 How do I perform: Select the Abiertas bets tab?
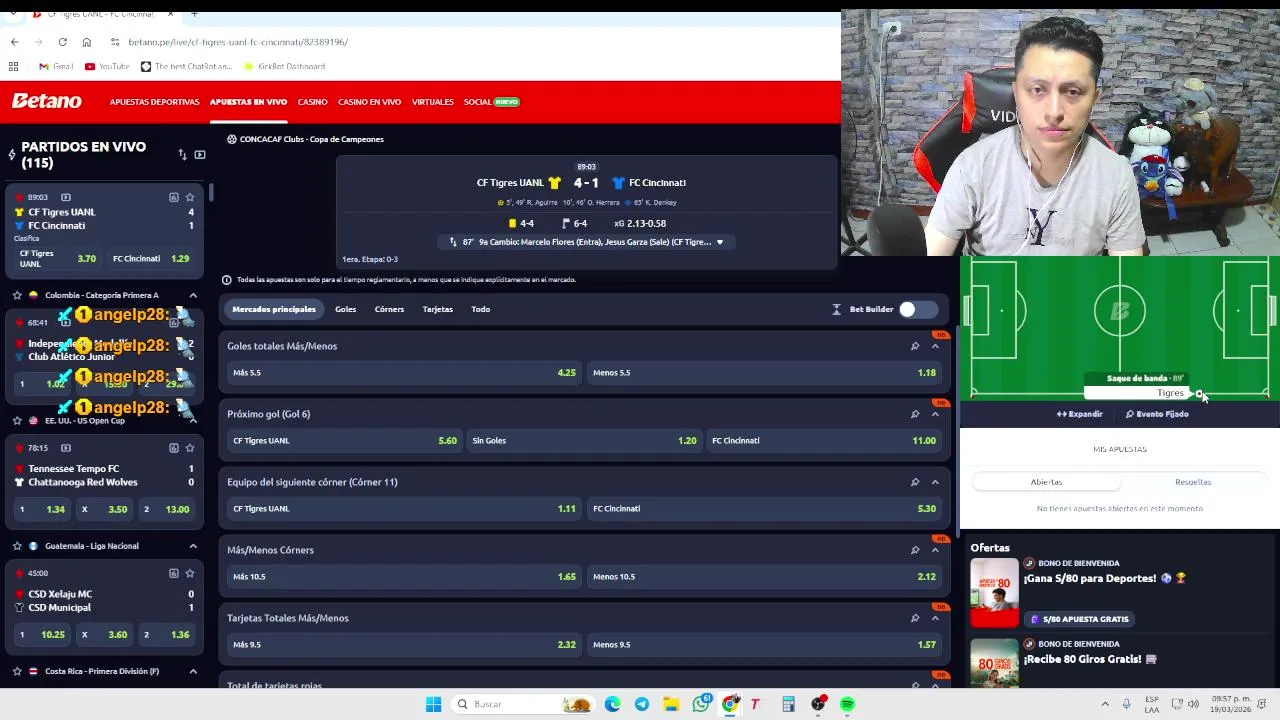1046,482
